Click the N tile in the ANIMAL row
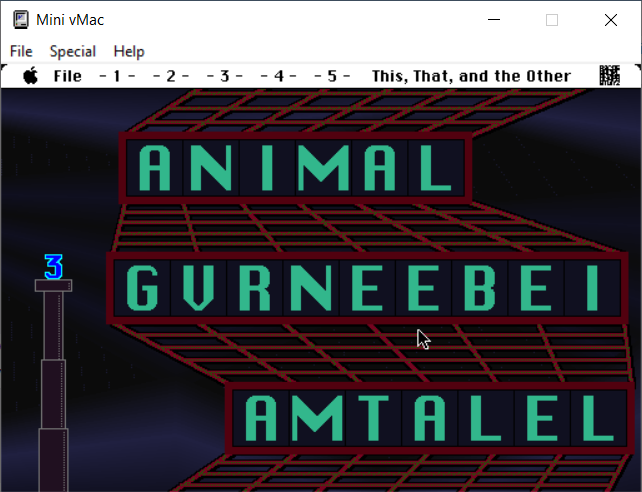Screen dimensions: 642x492 point(211,168)
